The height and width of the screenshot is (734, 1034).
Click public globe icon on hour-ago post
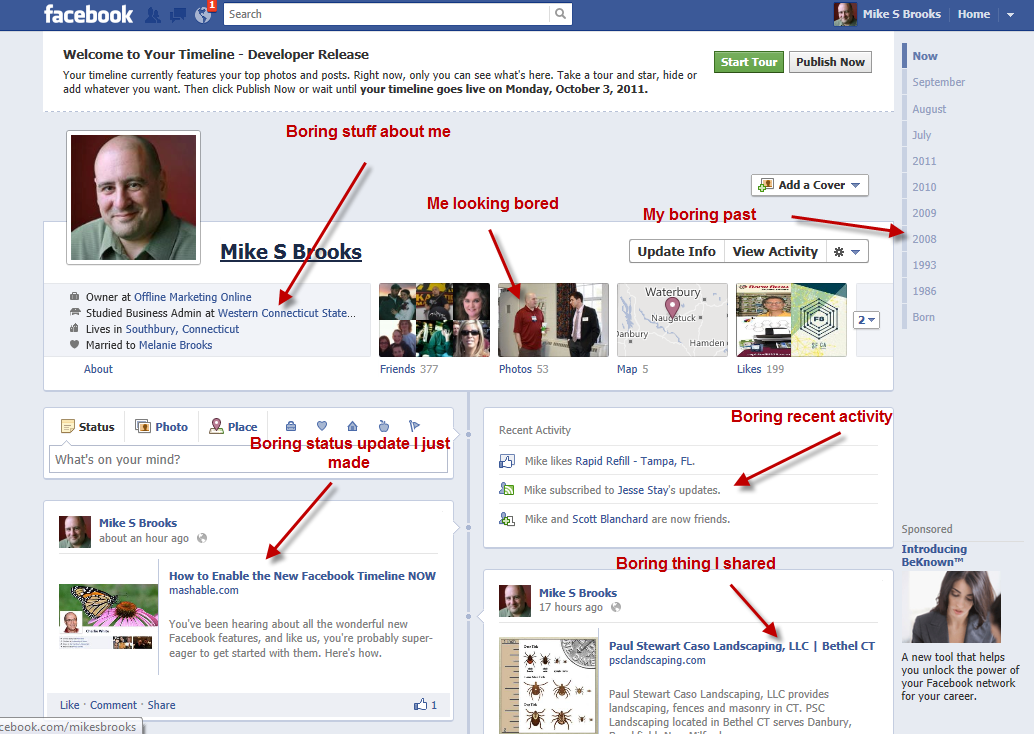coord(202,538)
